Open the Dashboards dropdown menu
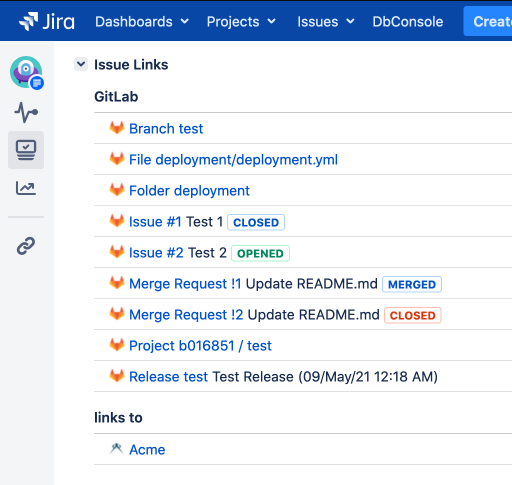Image resolution: width=512 pixels, height=485 pixels. pyautogui.click(x=142, y=22)
